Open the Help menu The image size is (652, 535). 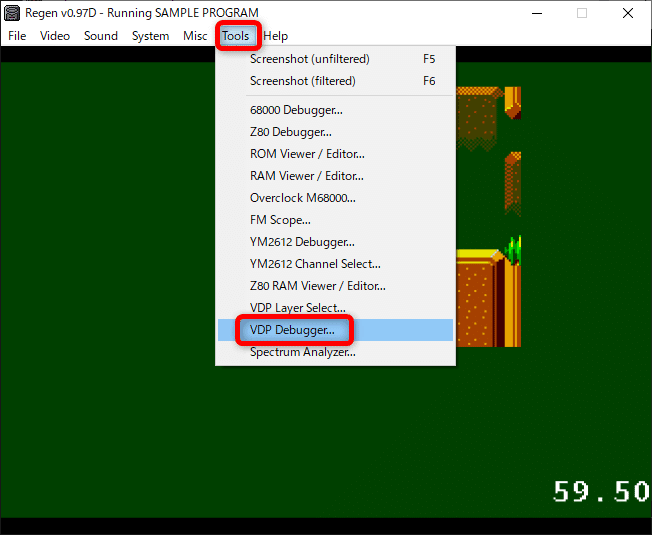coord(275,36)
